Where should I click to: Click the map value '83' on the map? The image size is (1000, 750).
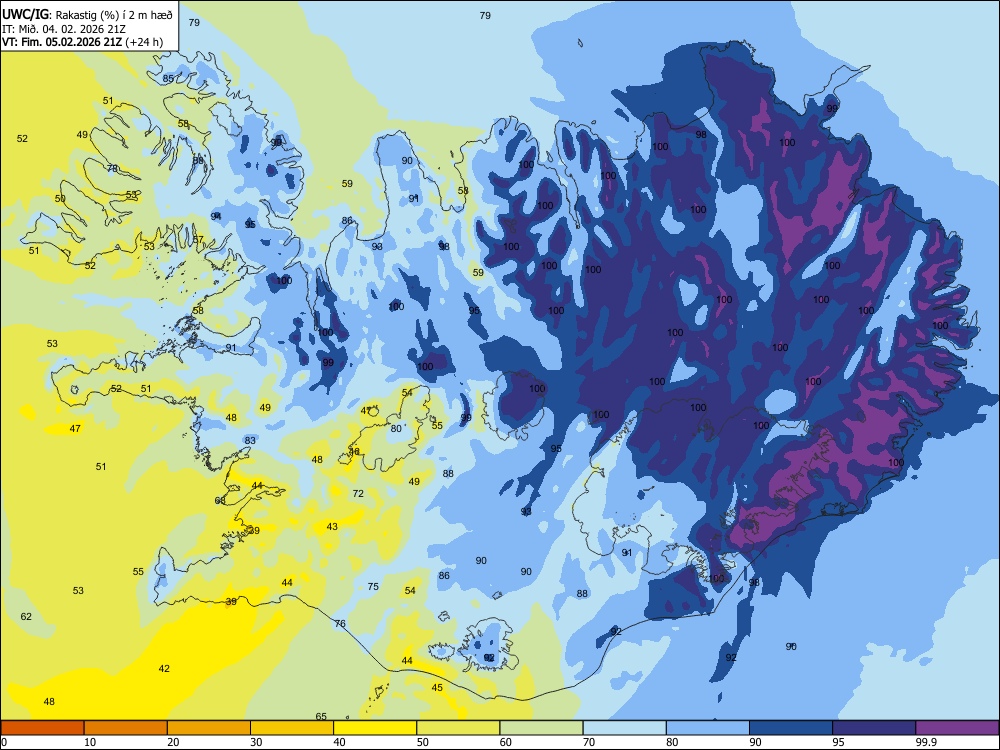250,440
